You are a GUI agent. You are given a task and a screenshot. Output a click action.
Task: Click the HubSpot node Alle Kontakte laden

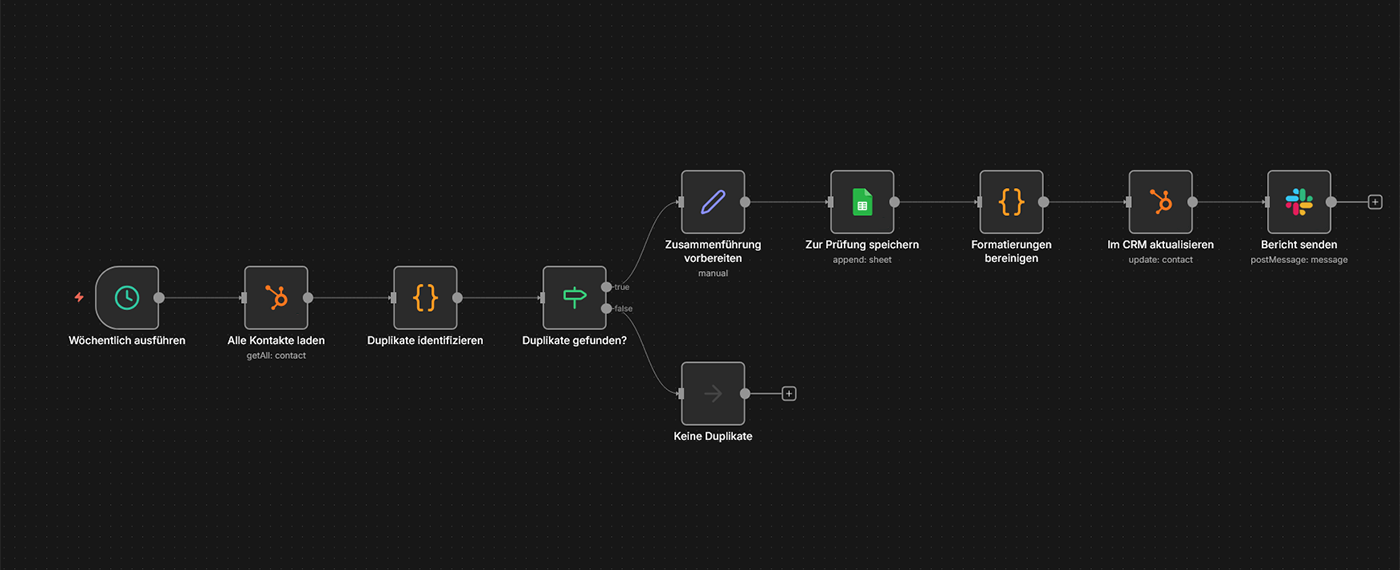(276, 297)
